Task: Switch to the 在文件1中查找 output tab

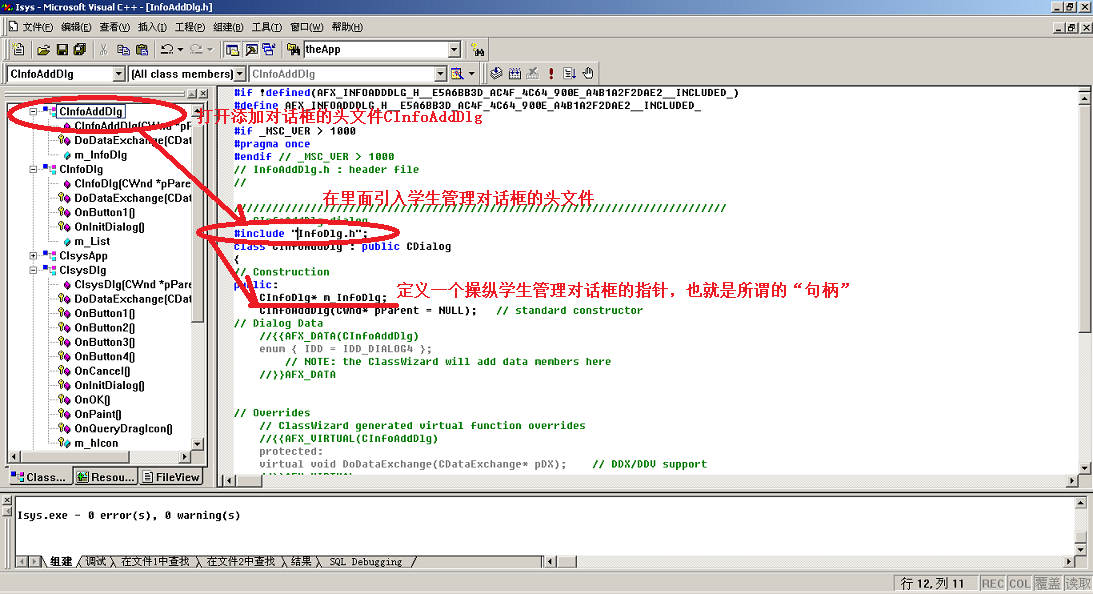Action: (155, 561)
